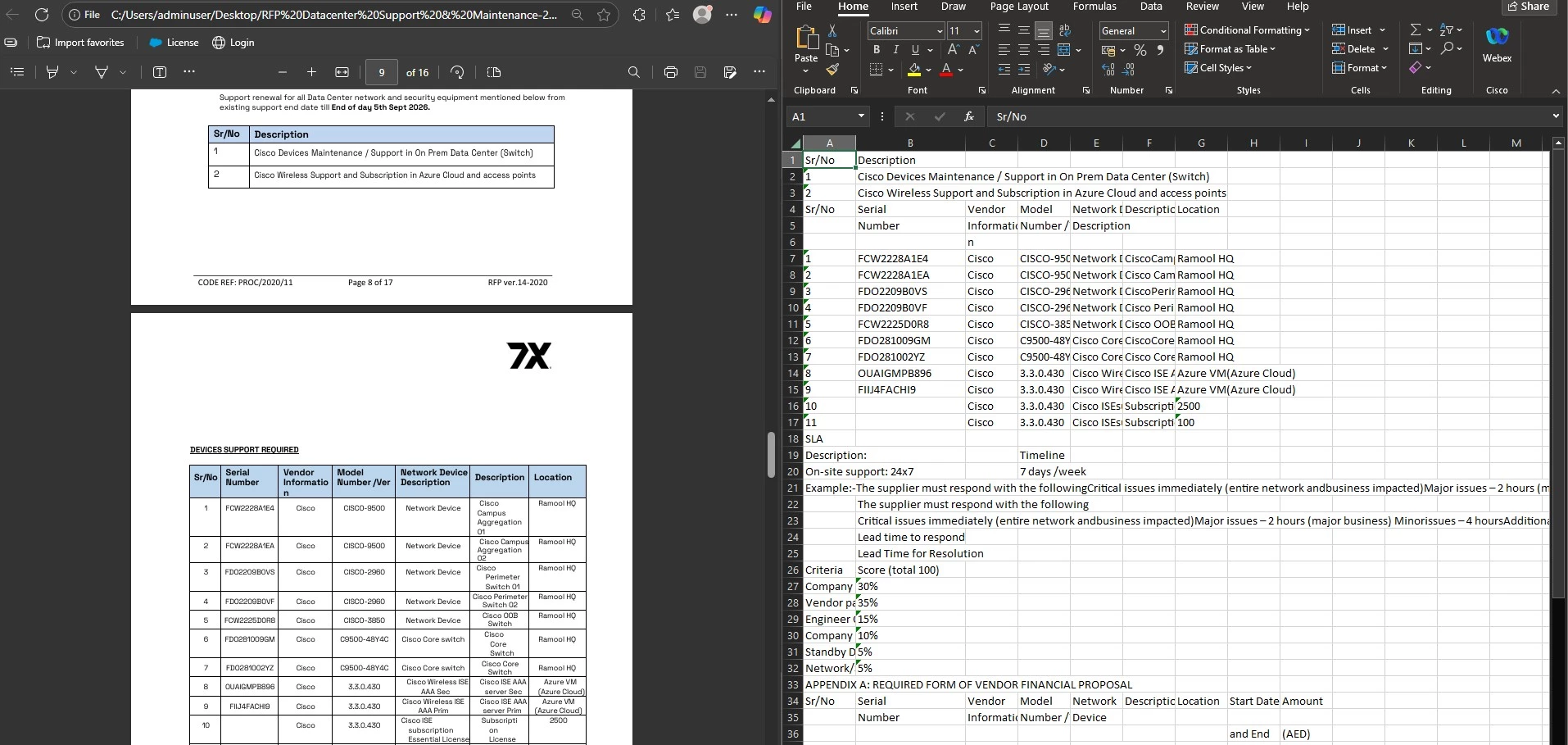1568x745 pixels.
Task: Open Webex add-in in Excel ribbon
Action: (x=1497, y=43)
